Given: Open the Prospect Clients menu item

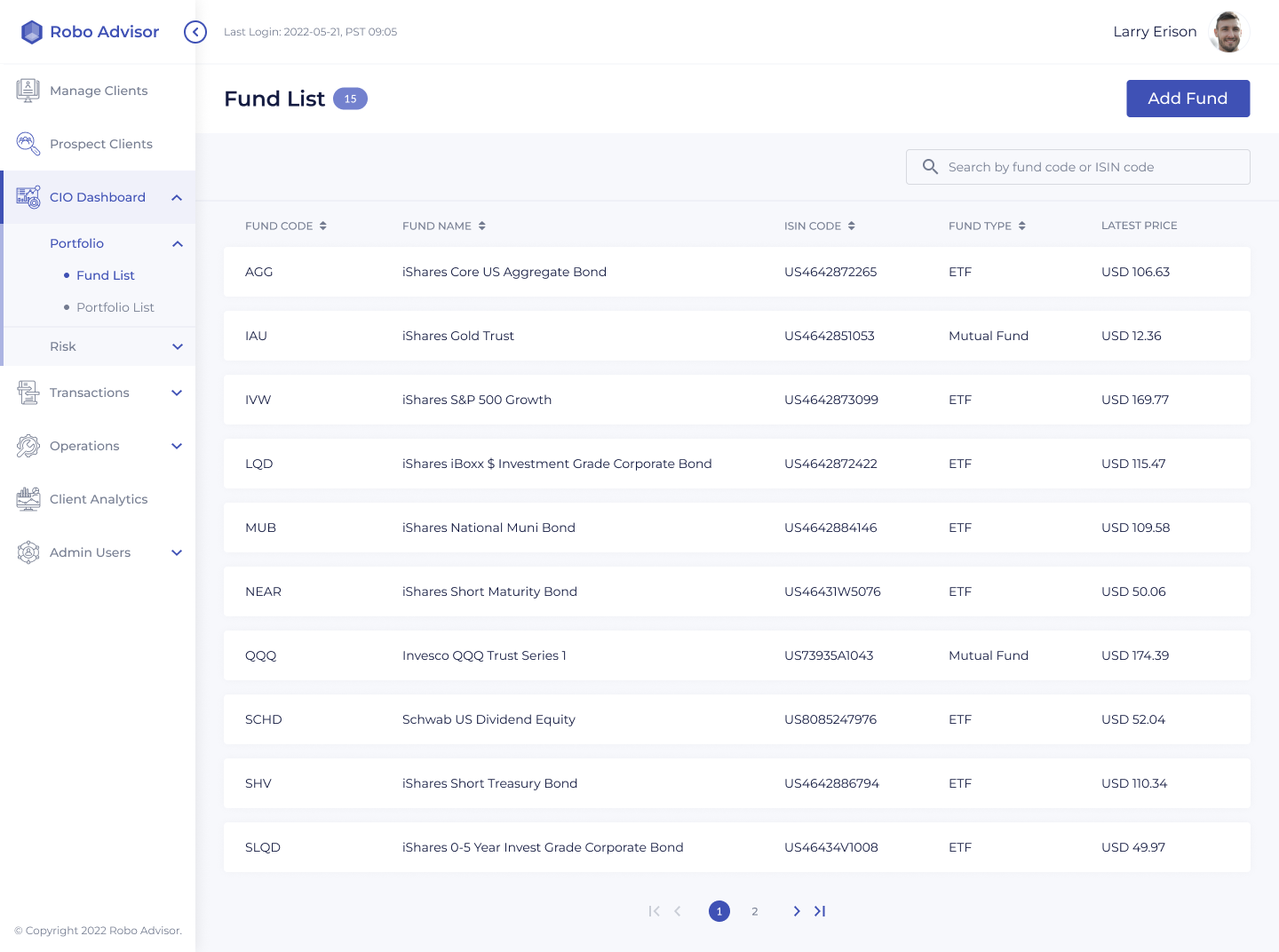Looking at the screenshot, I should coord(98,144).
